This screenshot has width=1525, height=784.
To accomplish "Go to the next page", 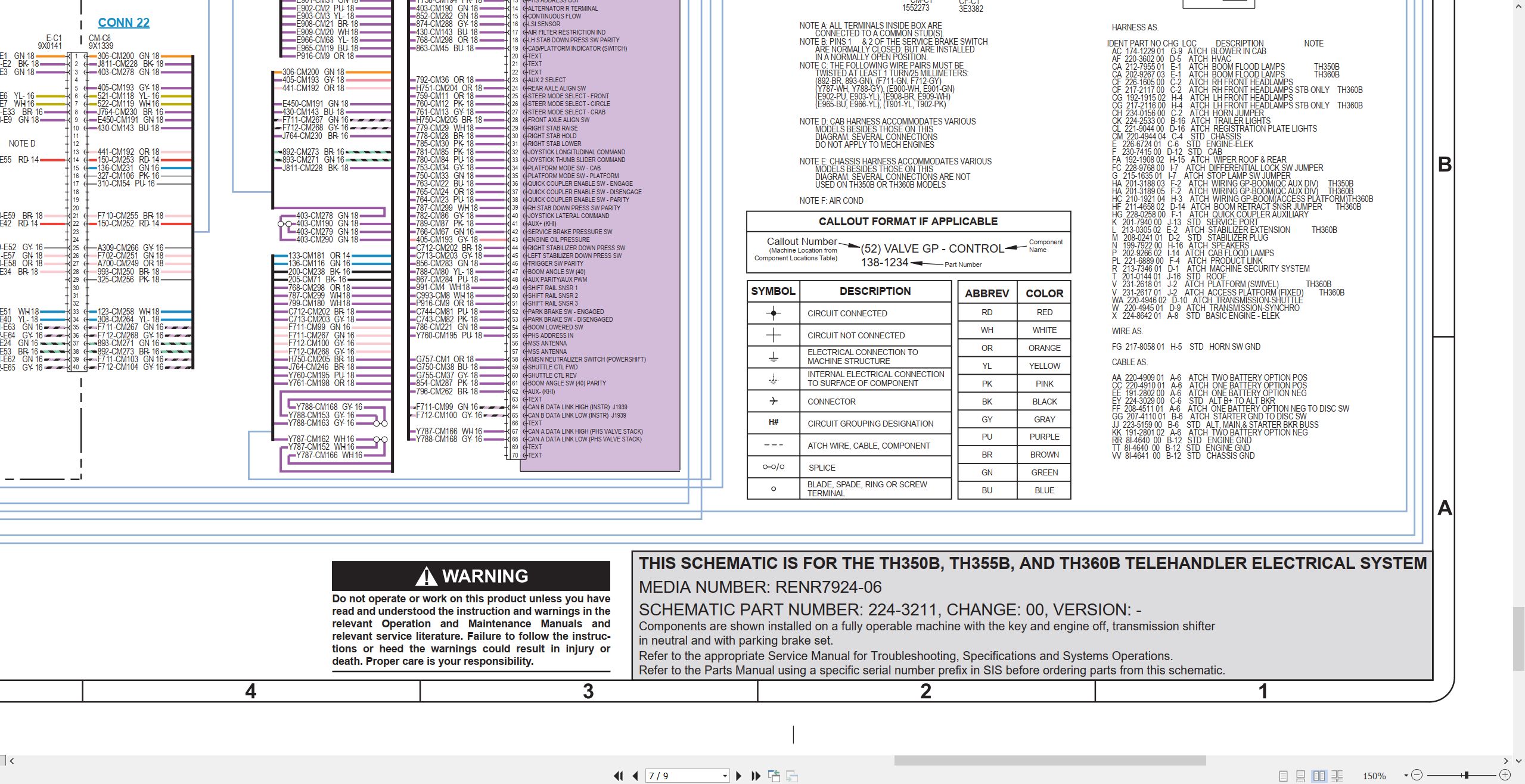I will point(739,776).
